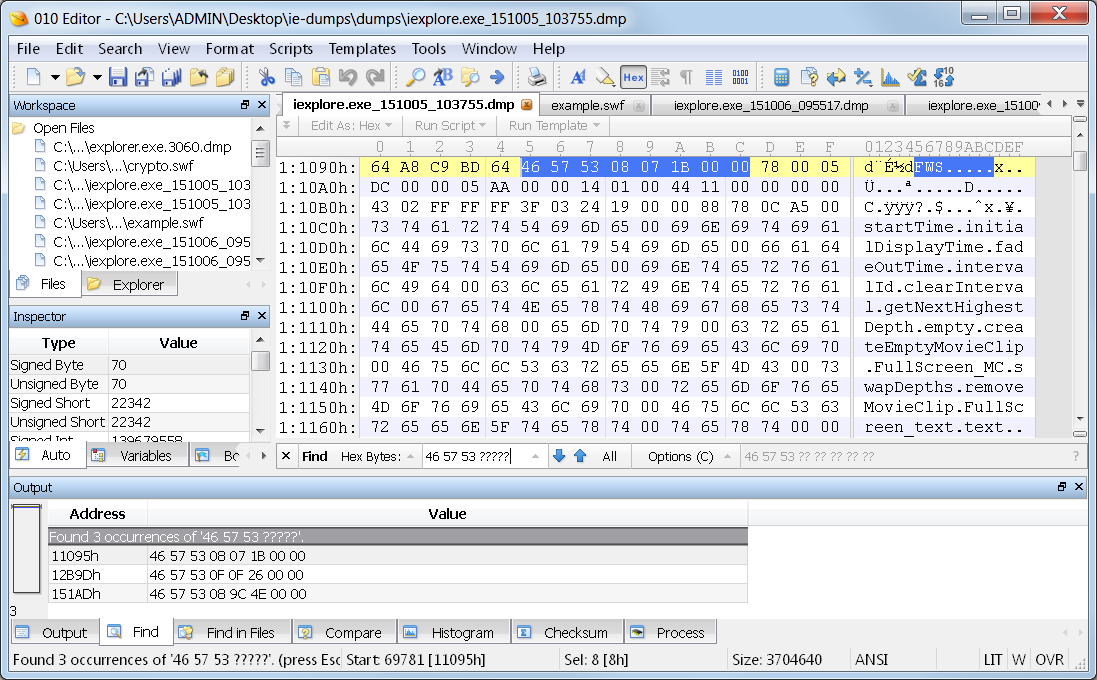Open the Histogram output tab

453,633
